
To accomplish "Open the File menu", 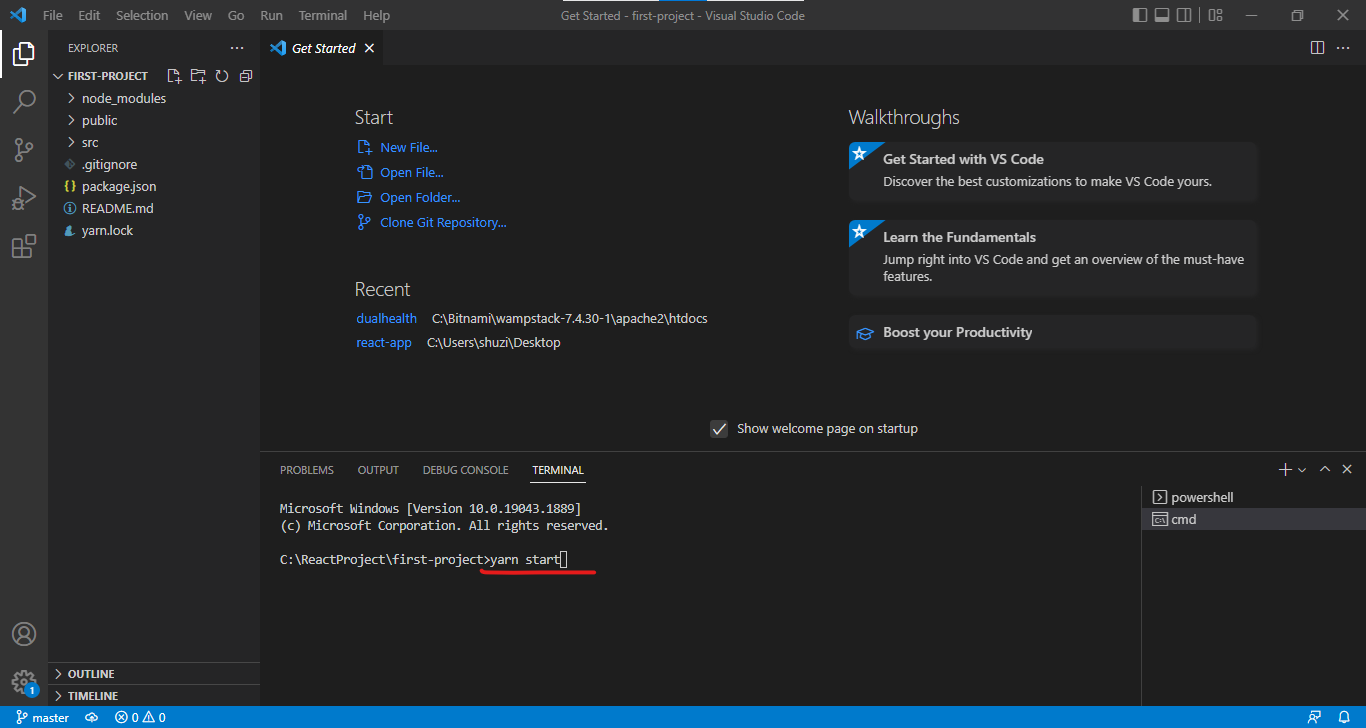I will pos(53,15).
